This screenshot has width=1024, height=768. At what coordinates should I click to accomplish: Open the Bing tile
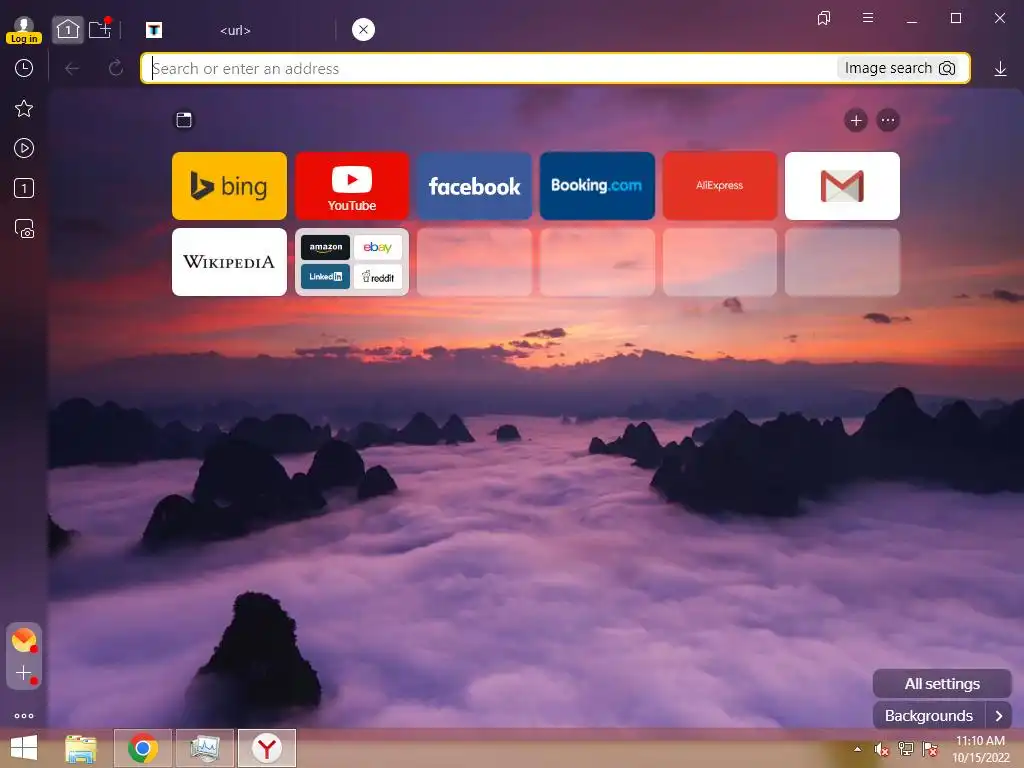point(229,186)
